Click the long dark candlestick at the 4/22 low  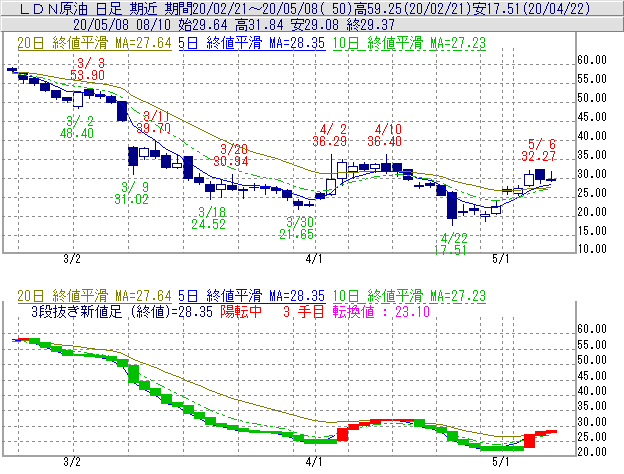452,206
